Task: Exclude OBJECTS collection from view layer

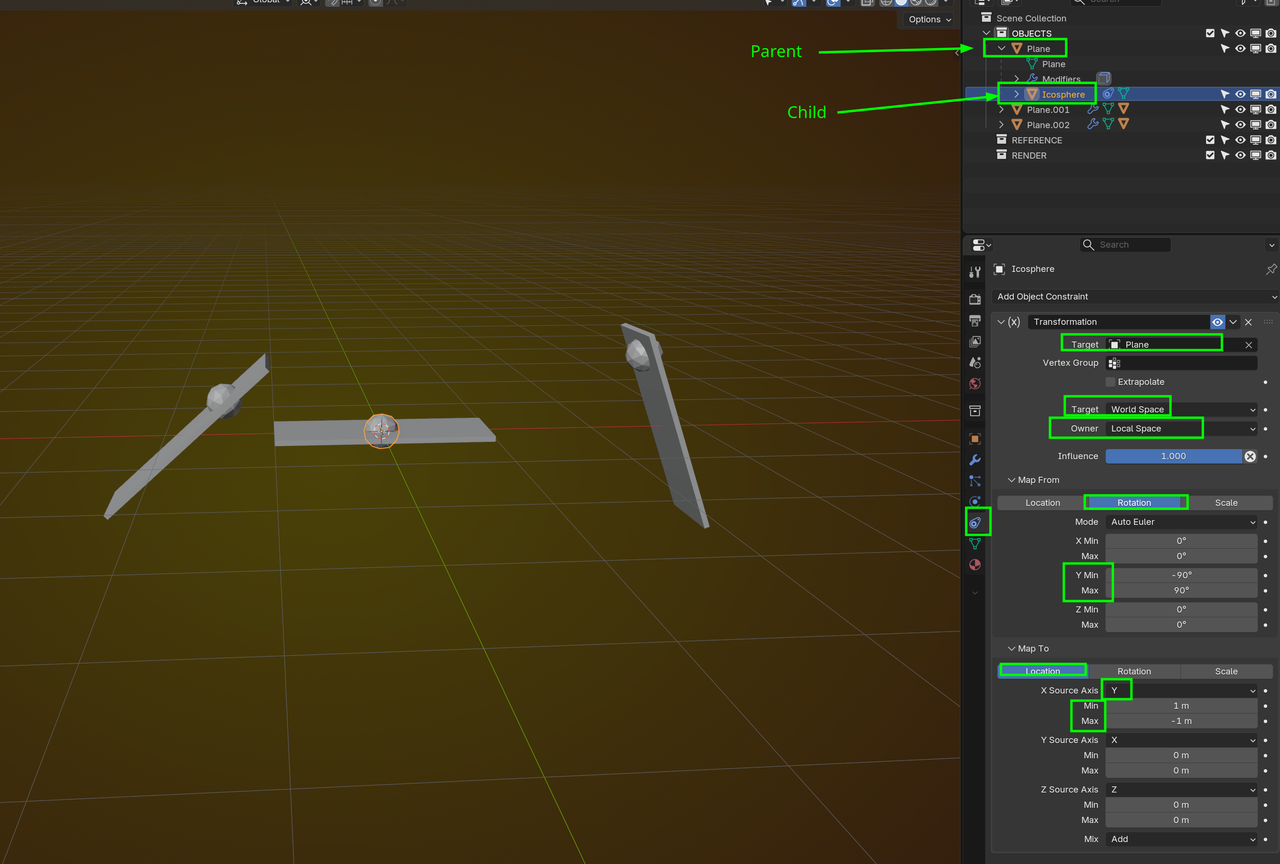Action: [x=1210, y=33]
